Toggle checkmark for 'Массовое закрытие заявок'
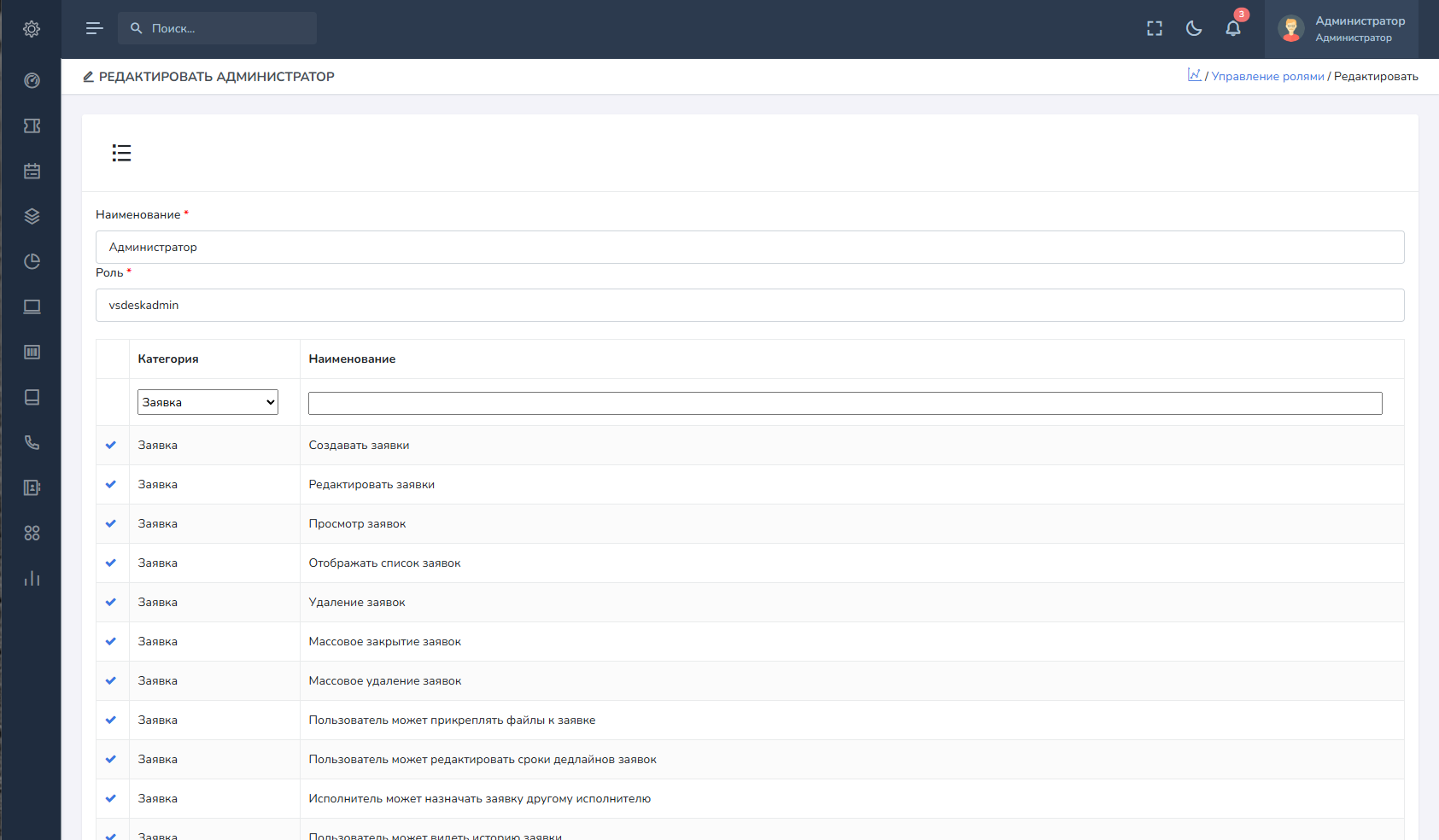 point(111,641)
